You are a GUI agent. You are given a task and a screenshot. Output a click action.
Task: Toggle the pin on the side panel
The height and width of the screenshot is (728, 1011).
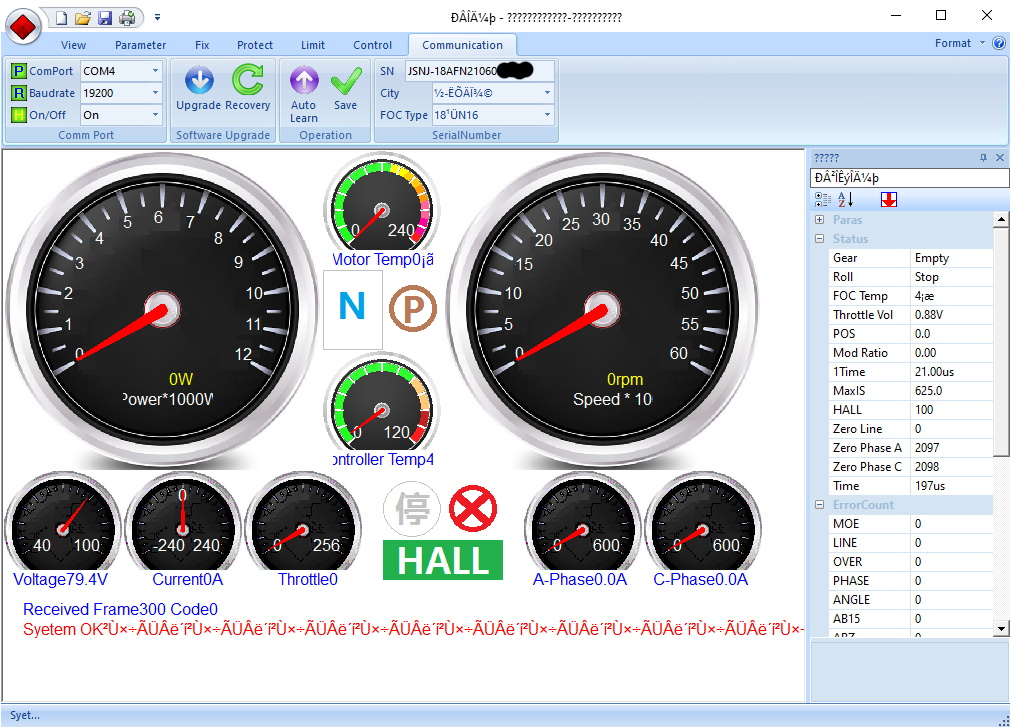pyautogui.click(x=983, y=158)
